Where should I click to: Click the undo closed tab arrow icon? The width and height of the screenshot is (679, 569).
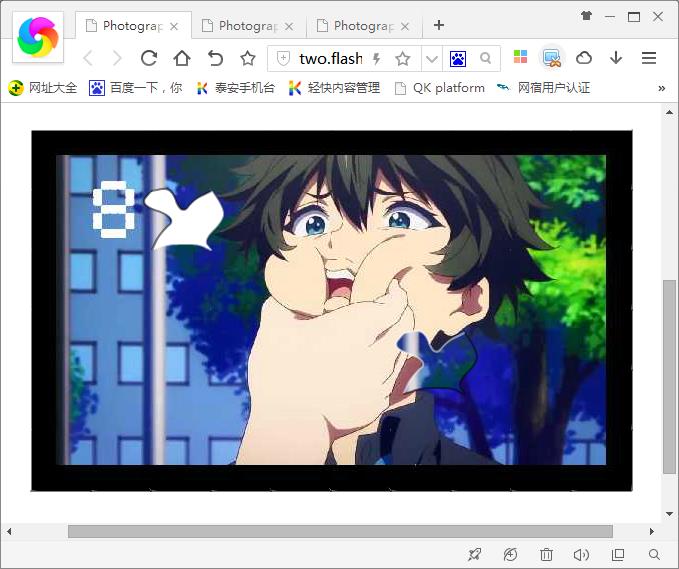click(x=215, y=58)
